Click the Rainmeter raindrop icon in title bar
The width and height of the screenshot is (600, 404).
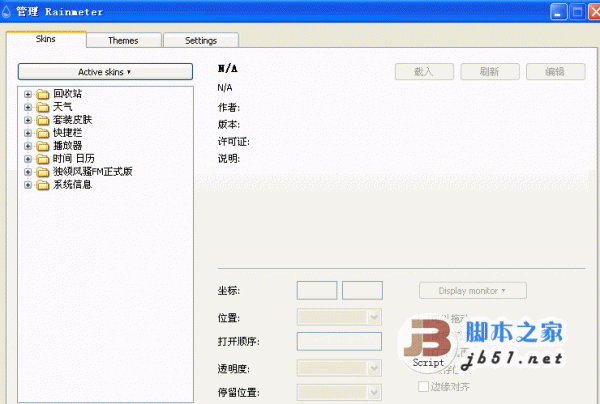(6, 12)
